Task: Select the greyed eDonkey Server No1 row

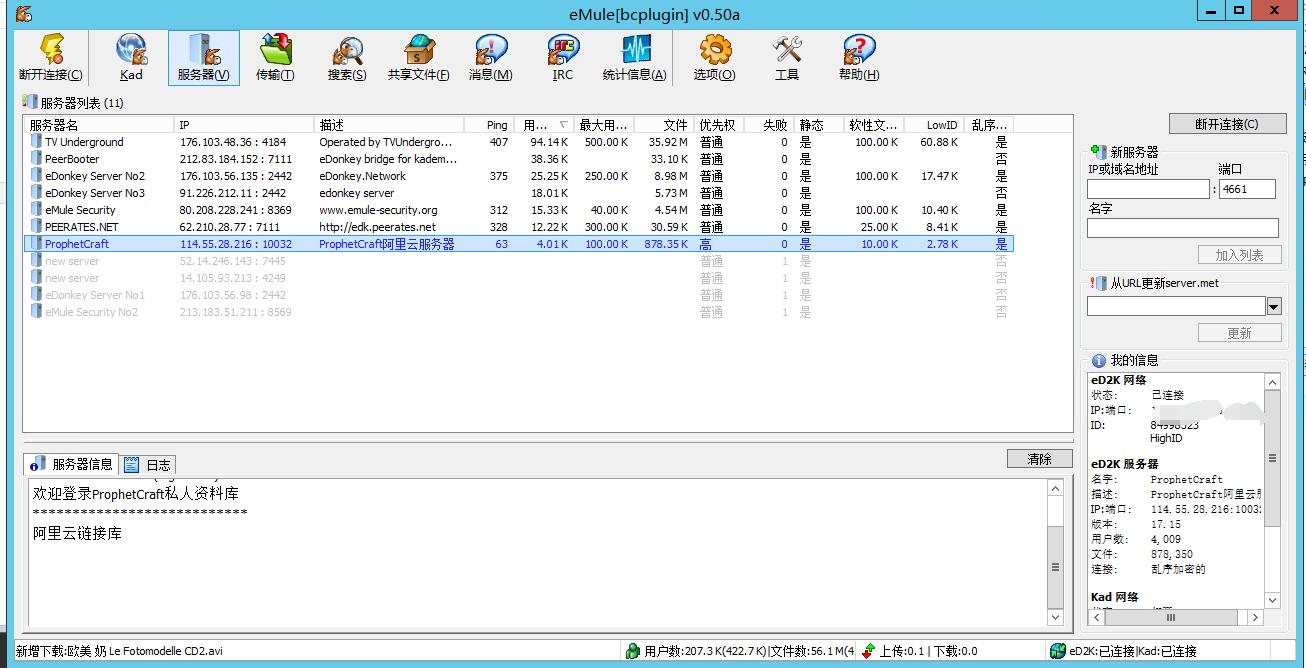Action: click(518, 295)
